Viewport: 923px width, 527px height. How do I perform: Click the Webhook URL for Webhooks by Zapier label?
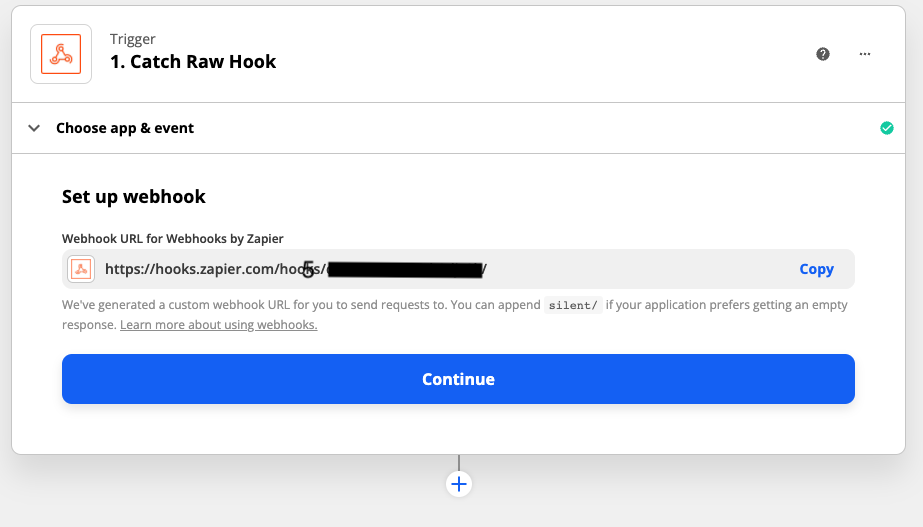tap(172, 238)
